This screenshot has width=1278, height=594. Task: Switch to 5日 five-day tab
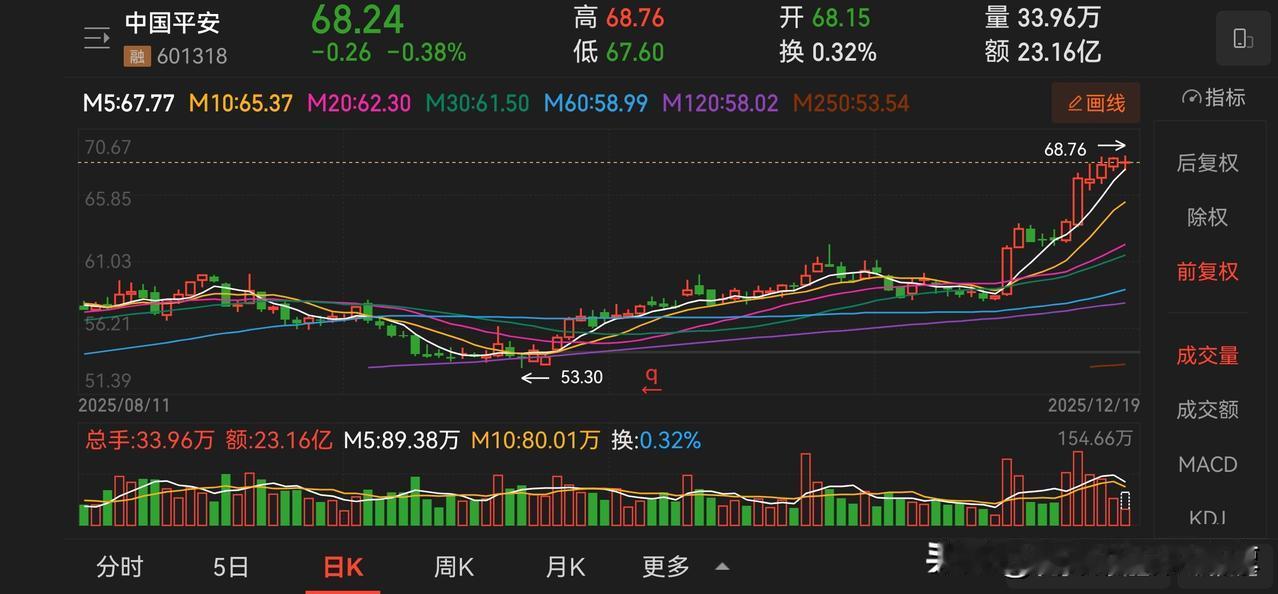pyautogui.click(x=231, y=567)
